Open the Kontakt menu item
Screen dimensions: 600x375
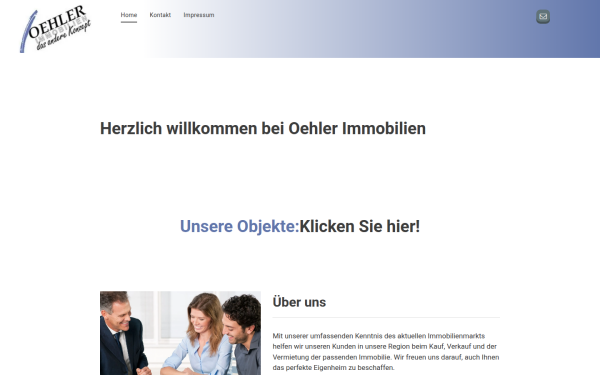(x=160, y=15)
